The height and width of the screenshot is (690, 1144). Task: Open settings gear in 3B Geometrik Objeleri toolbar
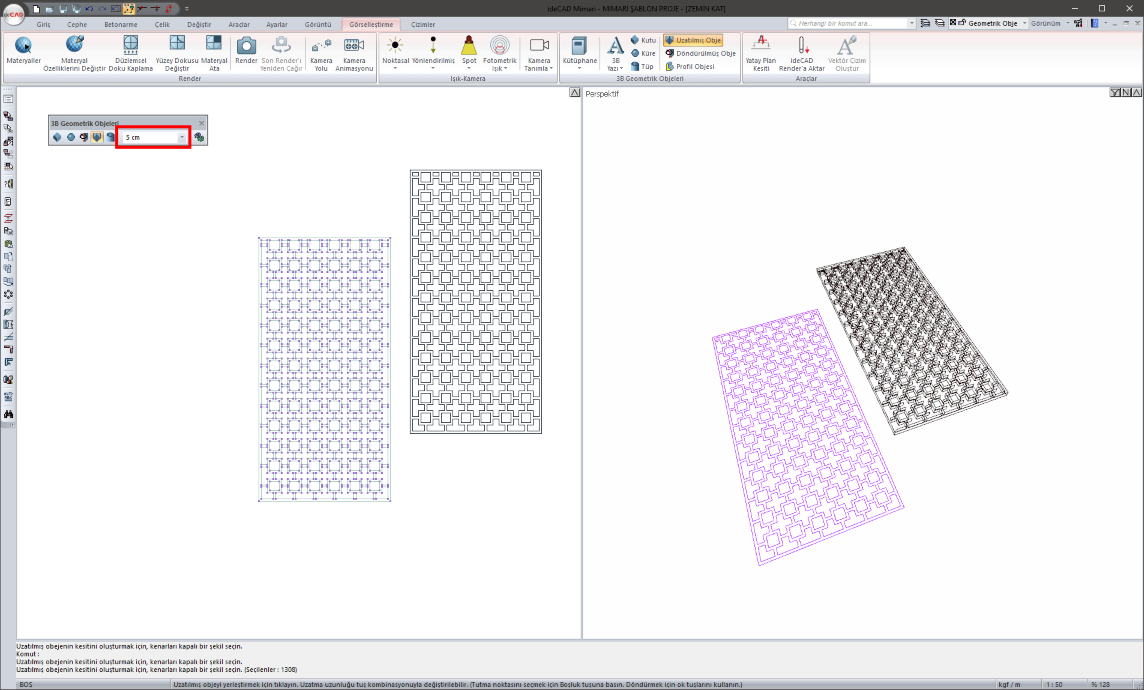point(200,137)
